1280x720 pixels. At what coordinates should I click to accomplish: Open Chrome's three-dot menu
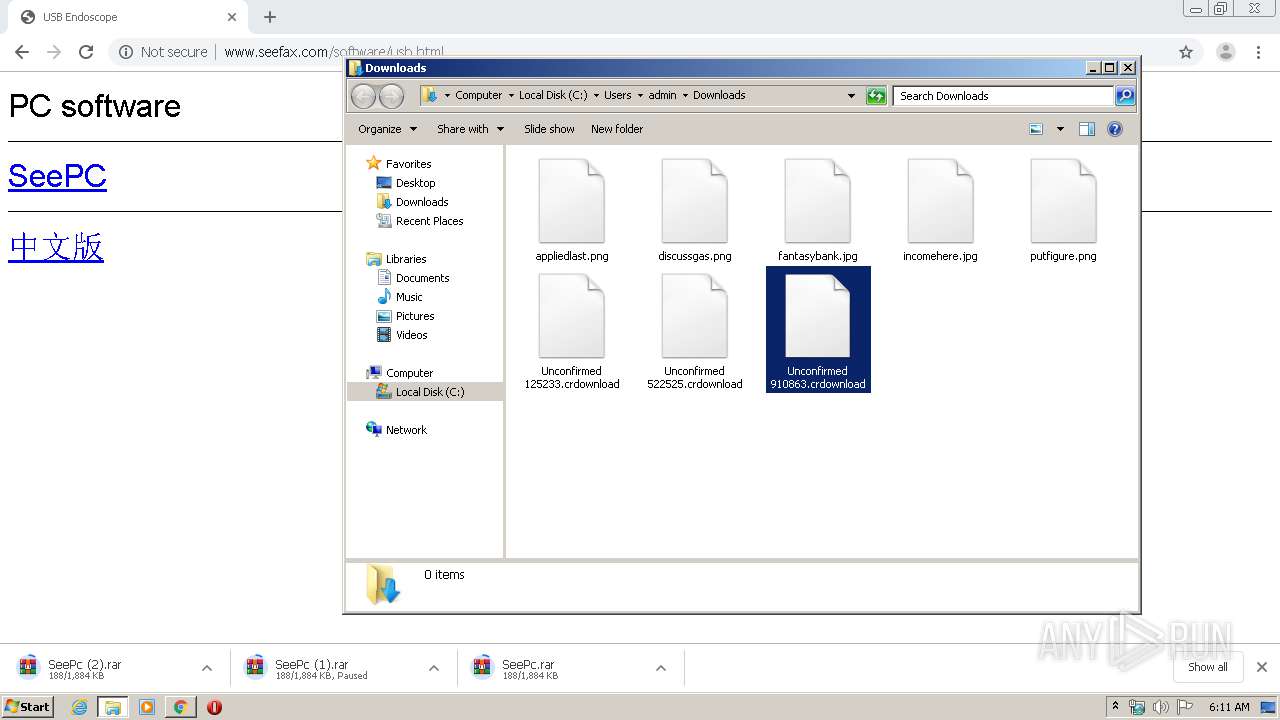1259,52
